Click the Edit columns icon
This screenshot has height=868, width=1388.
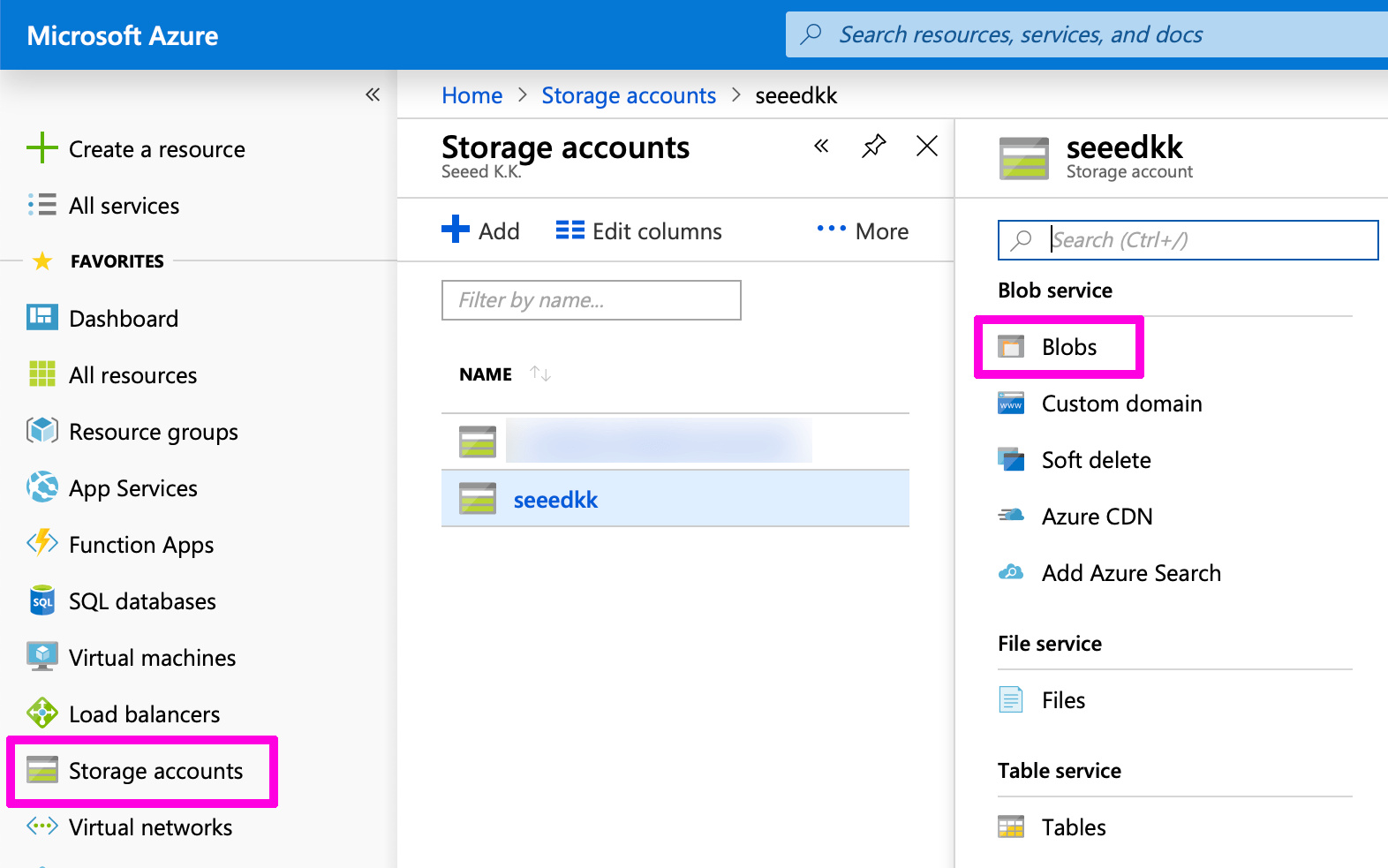[x=570, y=230]
